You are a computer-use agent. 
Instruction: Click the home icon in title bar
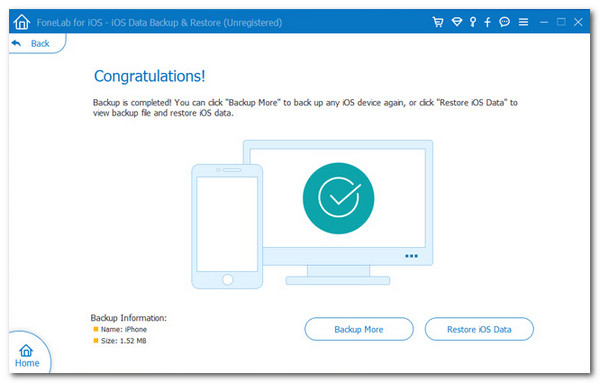(22, 22)
